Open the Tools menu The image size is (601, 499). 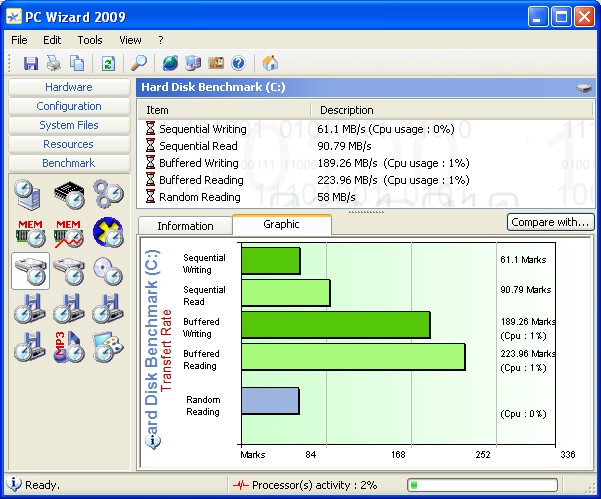pyautogui.click(x=90, y=40)
